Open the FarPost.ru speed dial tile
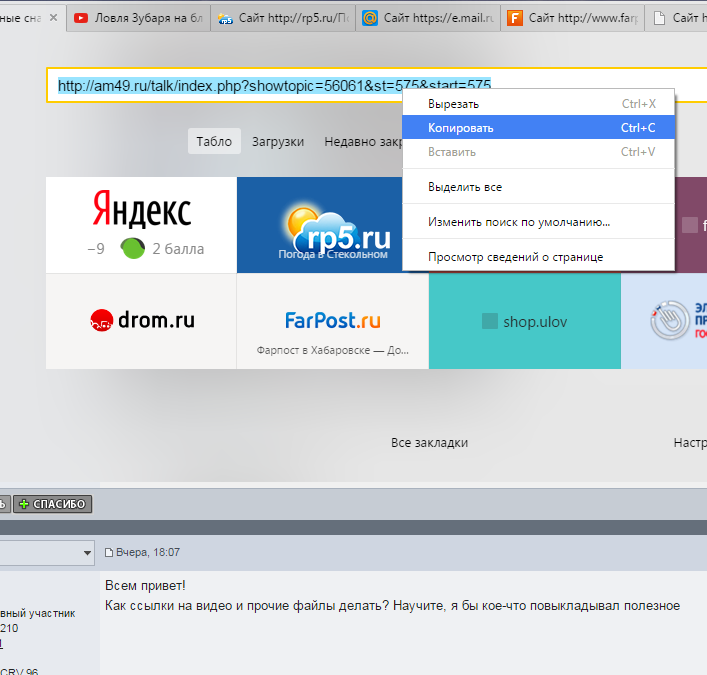This screenshot has height=675, width=707. coord(332,321)
